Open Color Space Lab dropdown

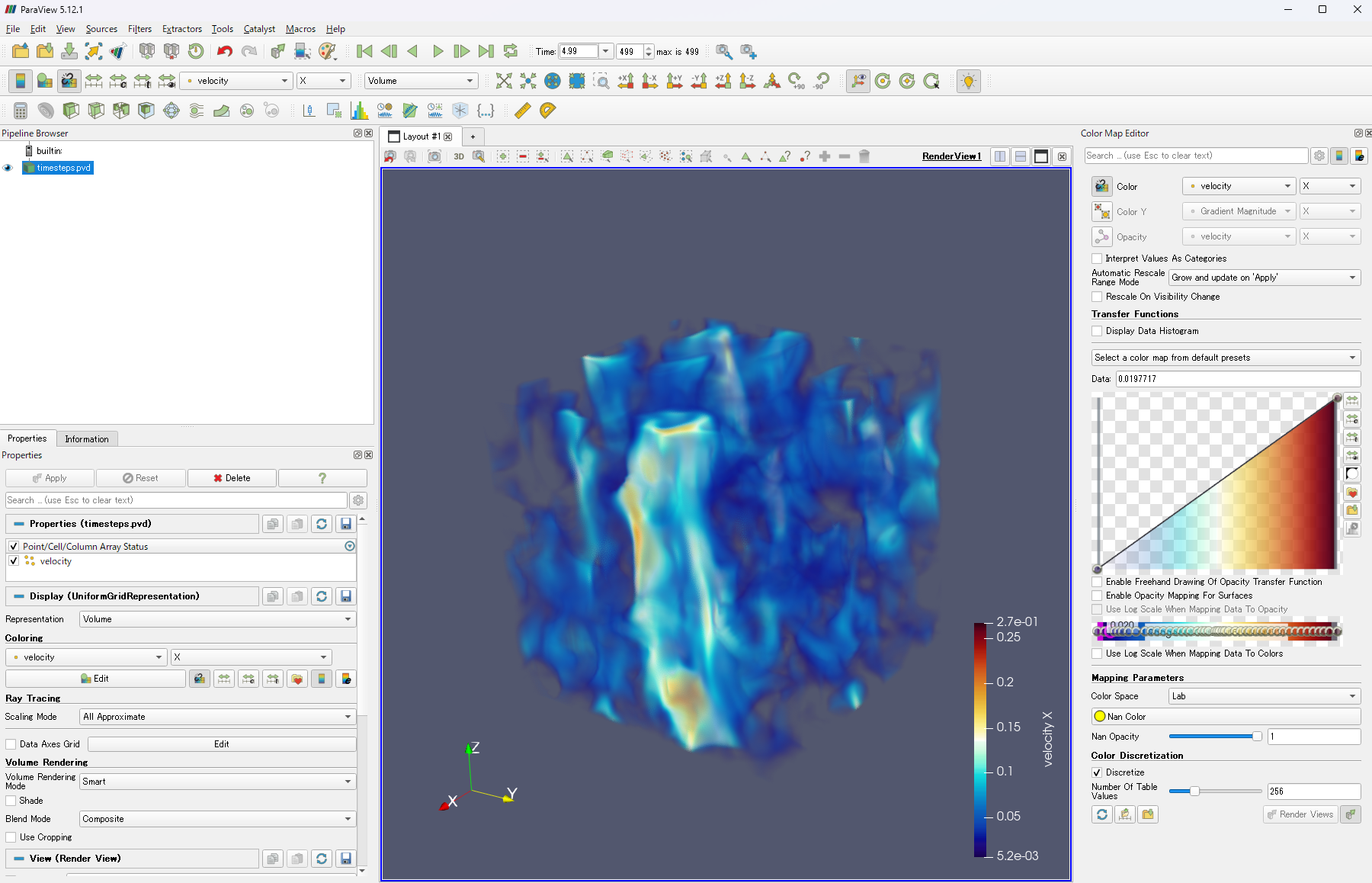(1265, 696)
